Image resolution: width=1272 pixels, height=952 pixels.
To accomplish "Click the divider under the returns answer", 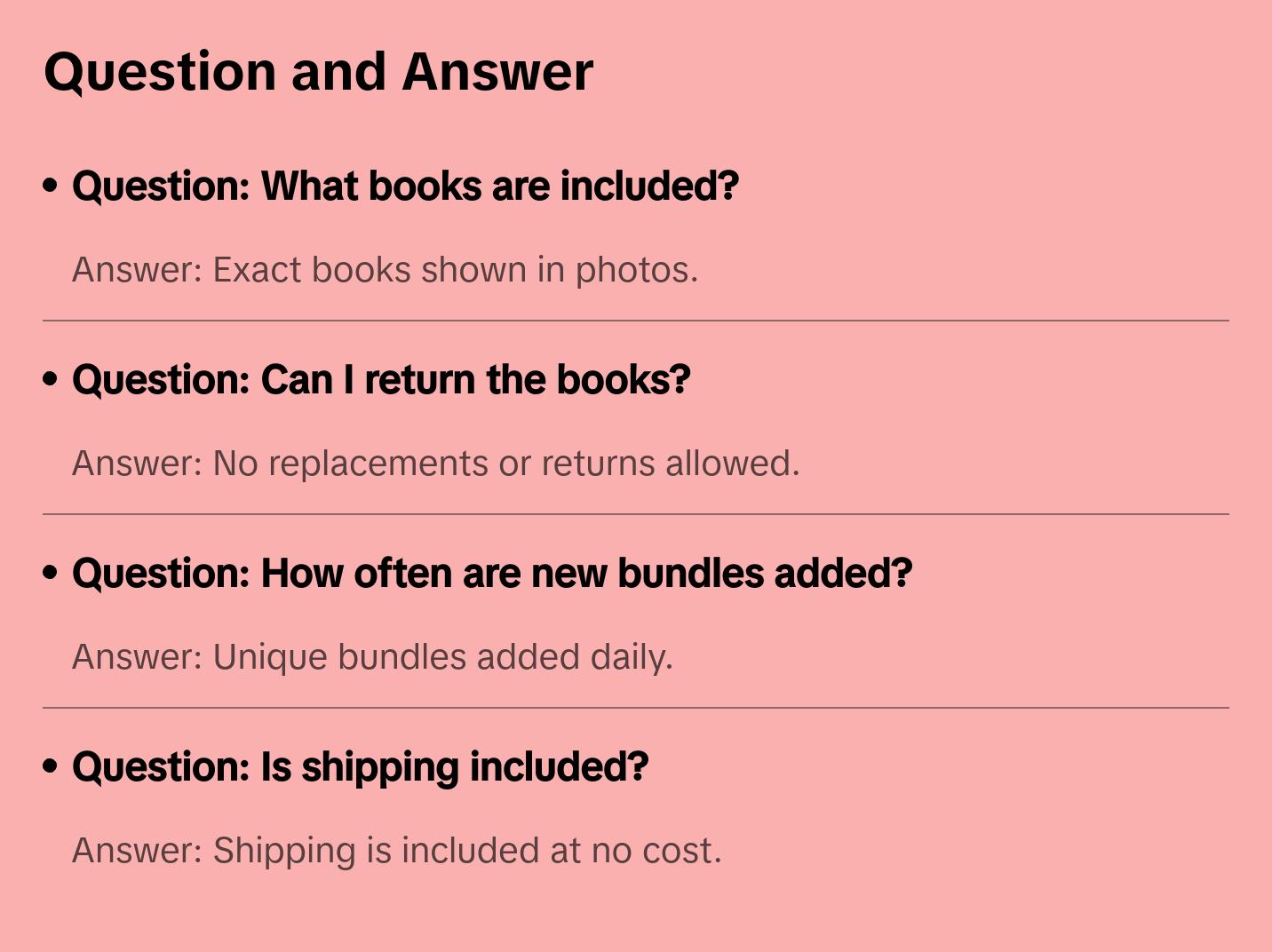I will coord(636,514).
